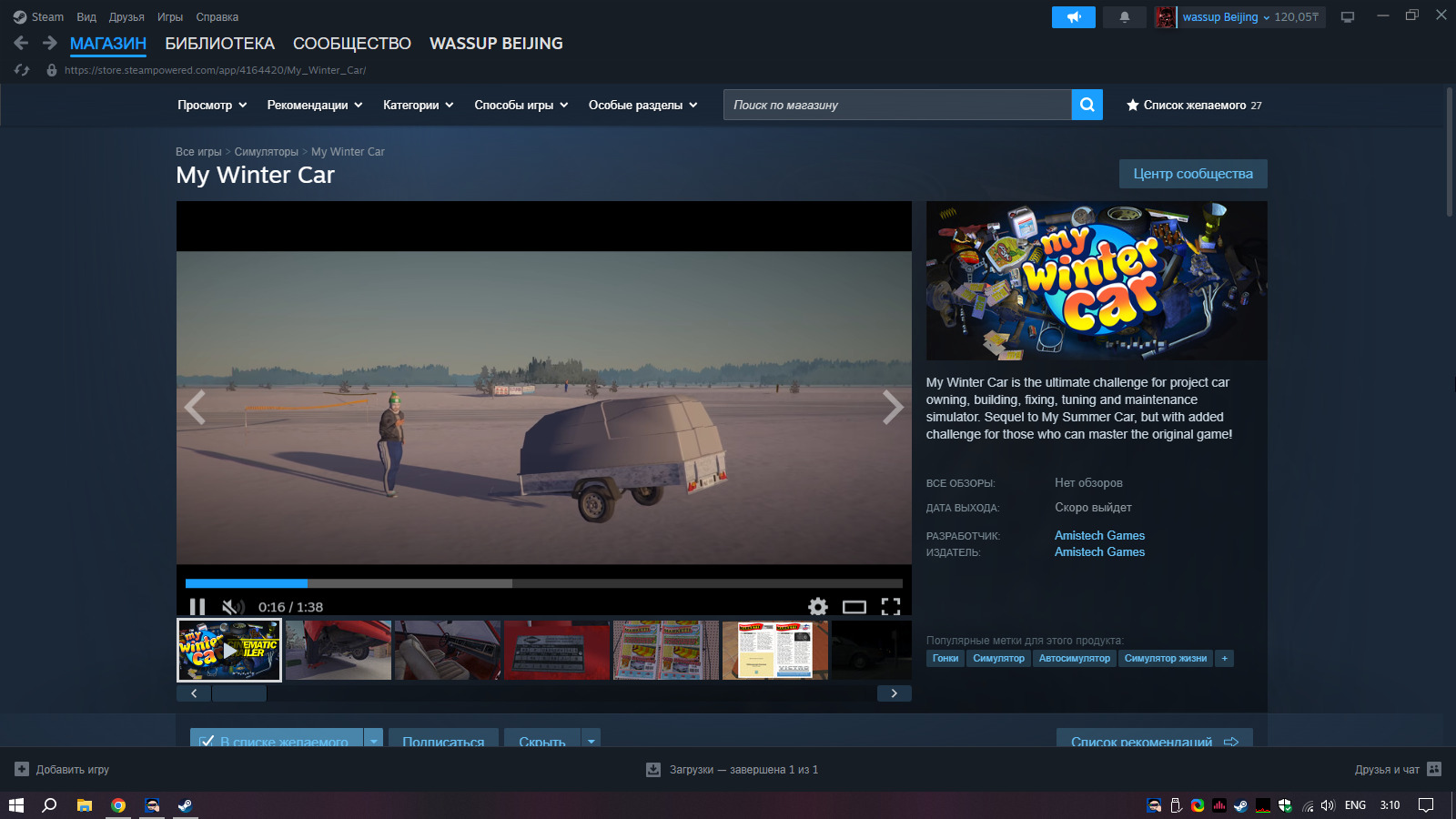This screenshot has height=819, width=1456.
Task: Click the store search magnifier button
Action: [x=1087, y=105]
